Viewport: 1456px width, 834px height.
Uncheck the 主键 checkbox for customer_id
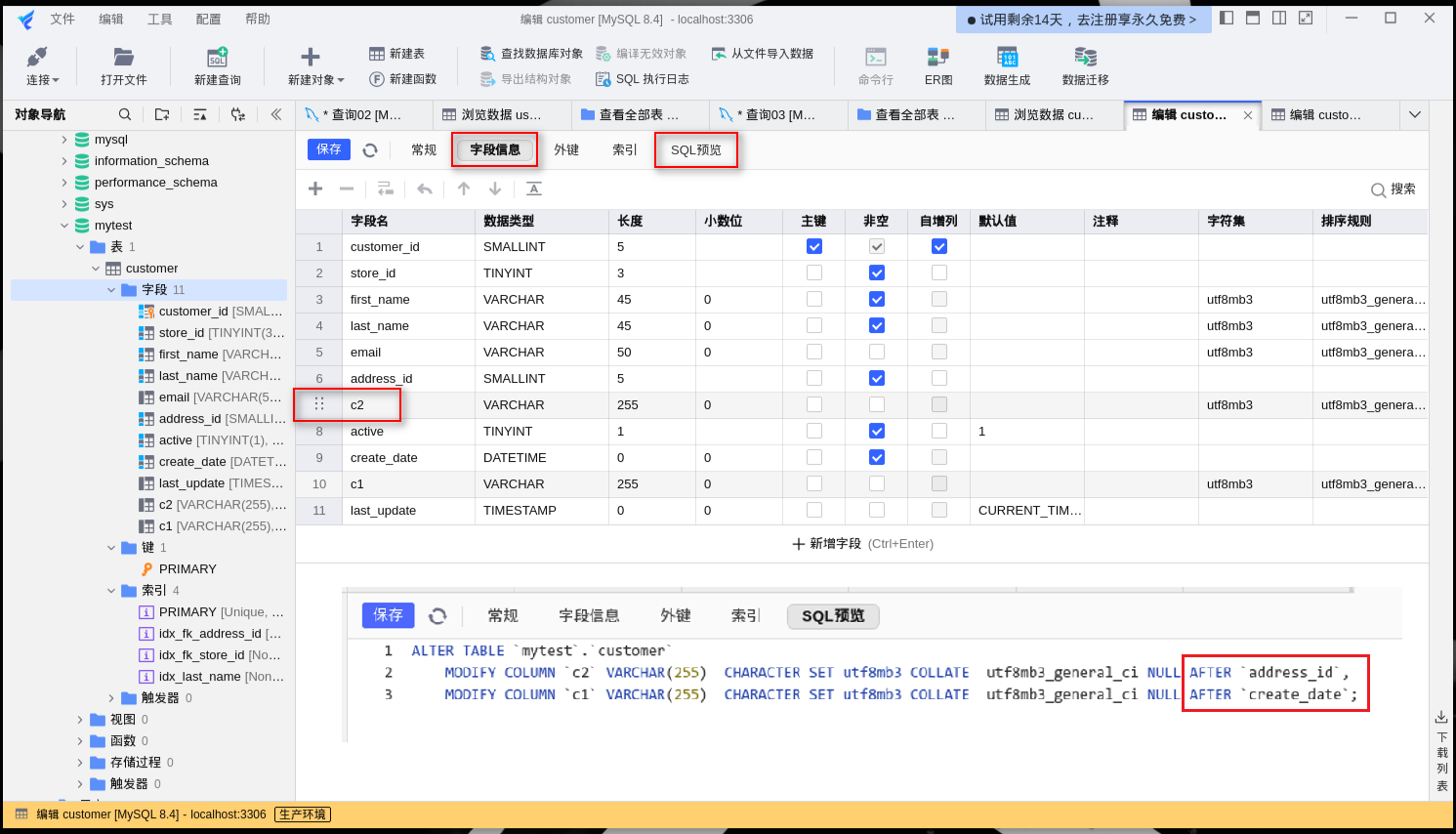click(x=813, y=246)
